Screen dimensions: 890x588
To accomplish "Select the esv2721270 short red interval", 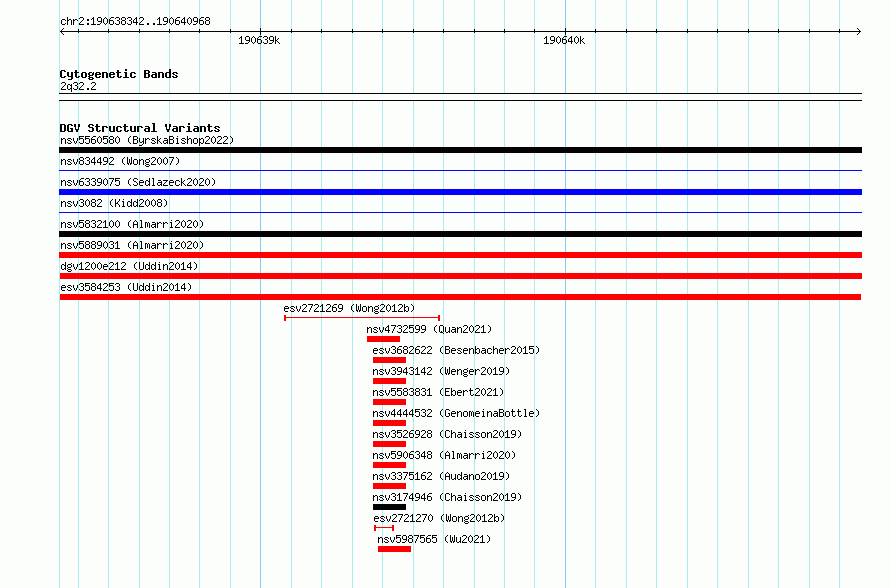I will pos(384,528).
